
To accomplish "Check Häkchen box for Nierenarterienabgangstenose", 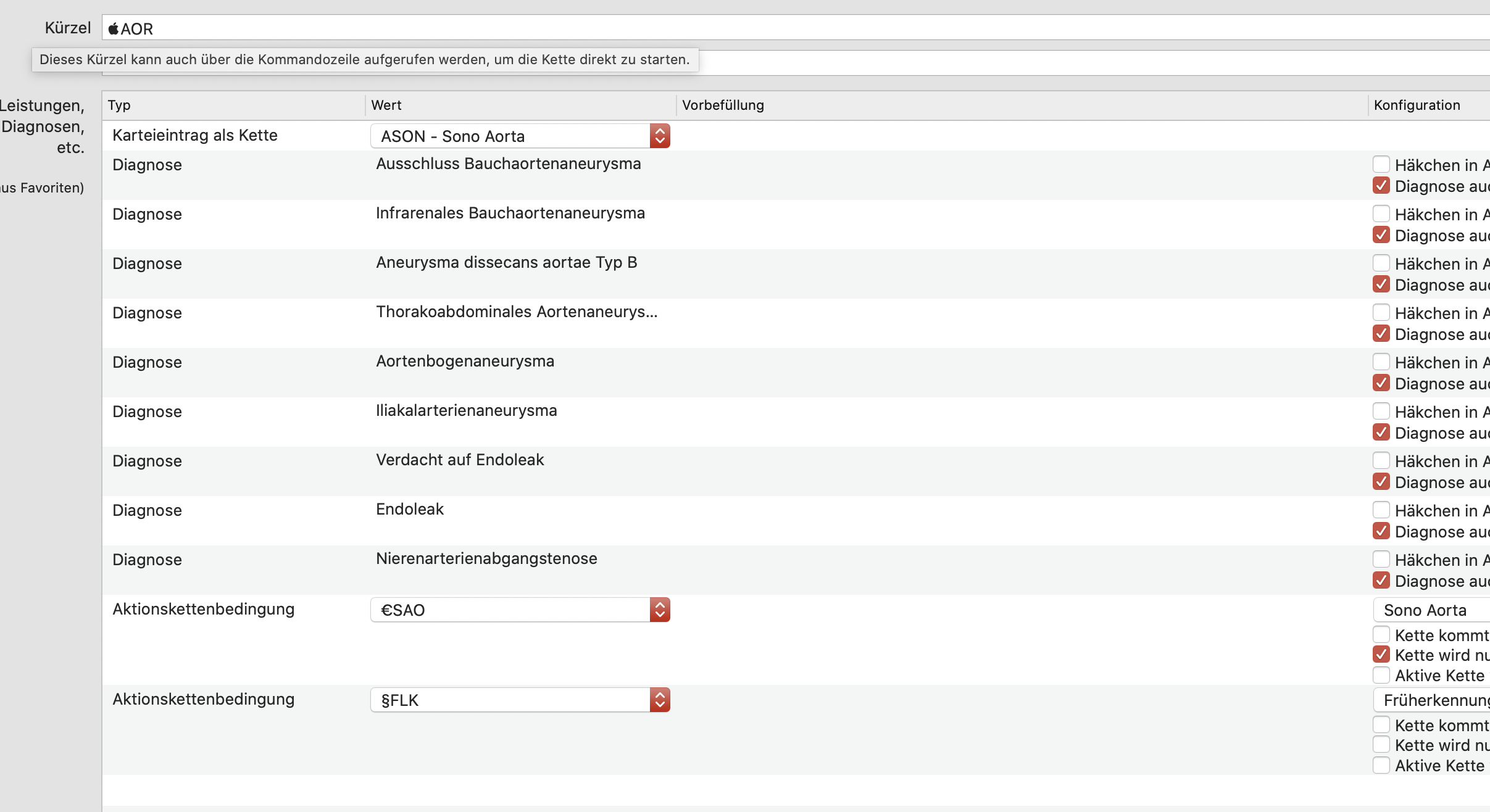I will [1381, 560].
